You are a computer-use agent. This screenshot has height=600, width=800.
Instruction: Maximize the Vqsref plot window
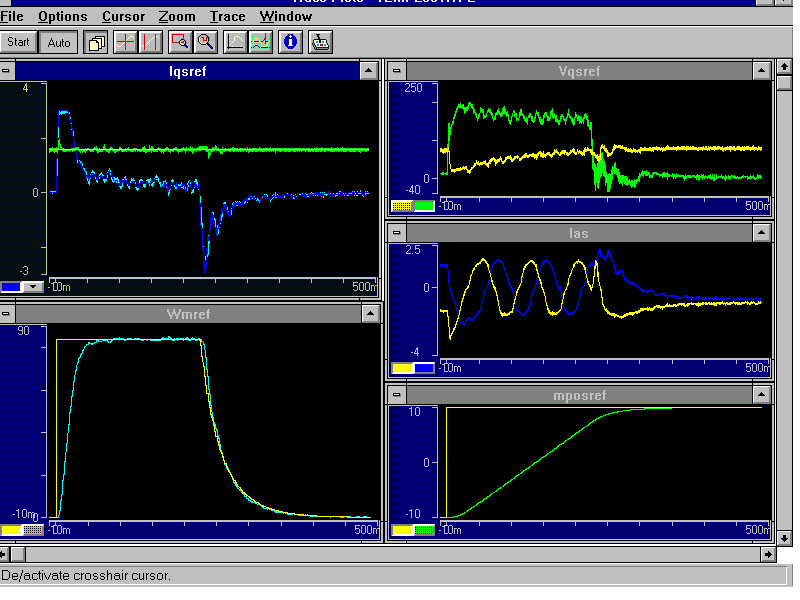pos(761,71)
